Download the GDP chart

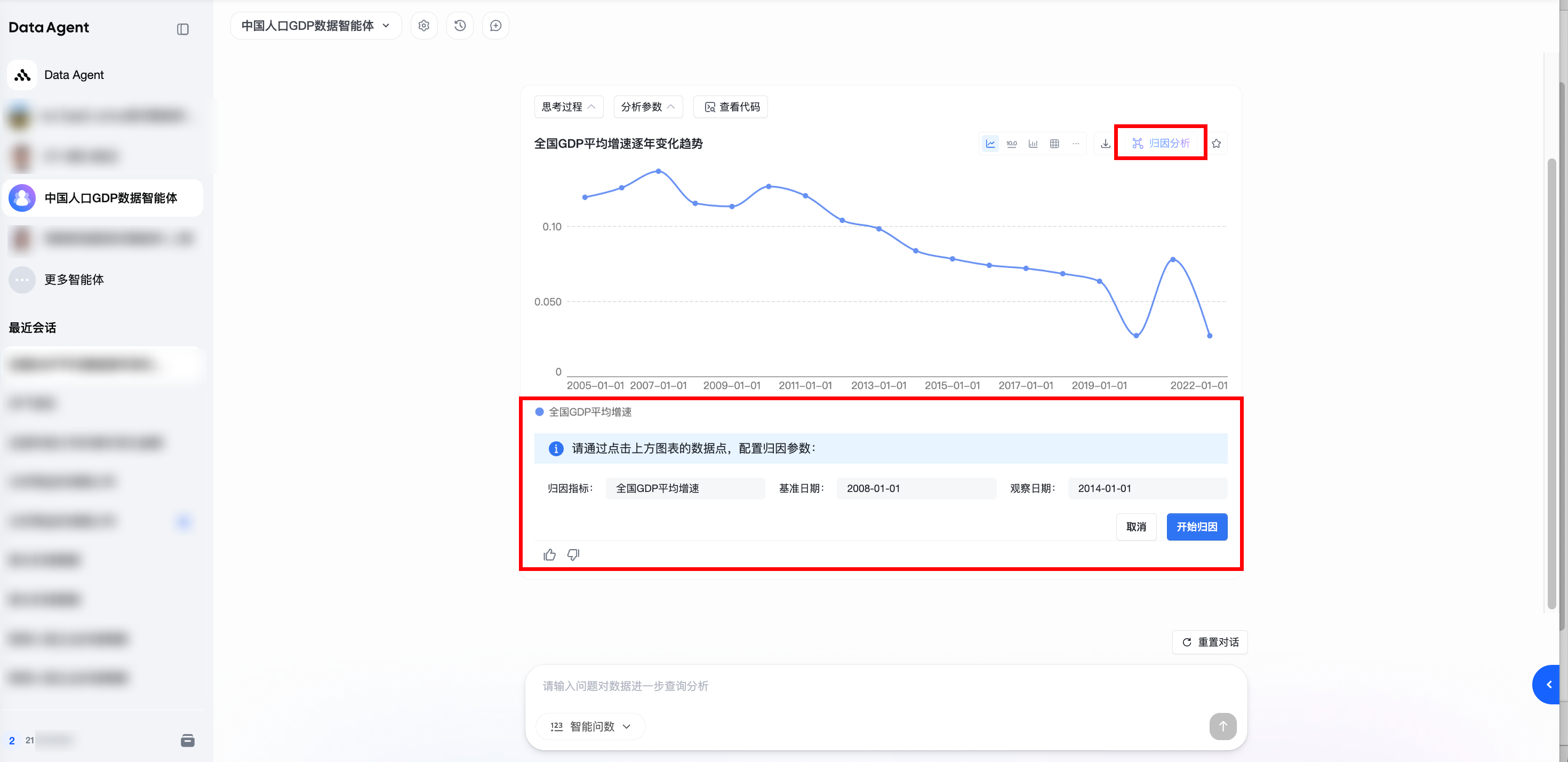coord(1106,144)
